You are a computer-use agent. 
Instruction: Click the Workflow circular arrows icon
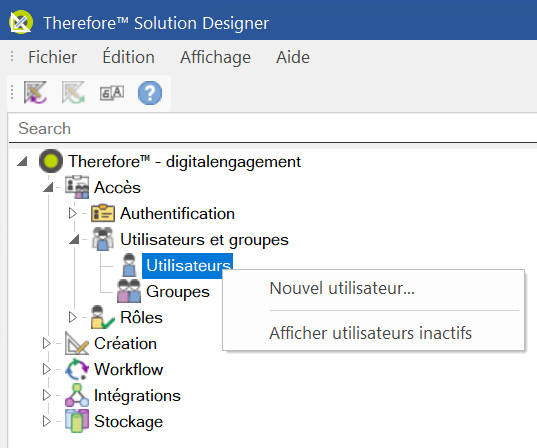[77, 369]
